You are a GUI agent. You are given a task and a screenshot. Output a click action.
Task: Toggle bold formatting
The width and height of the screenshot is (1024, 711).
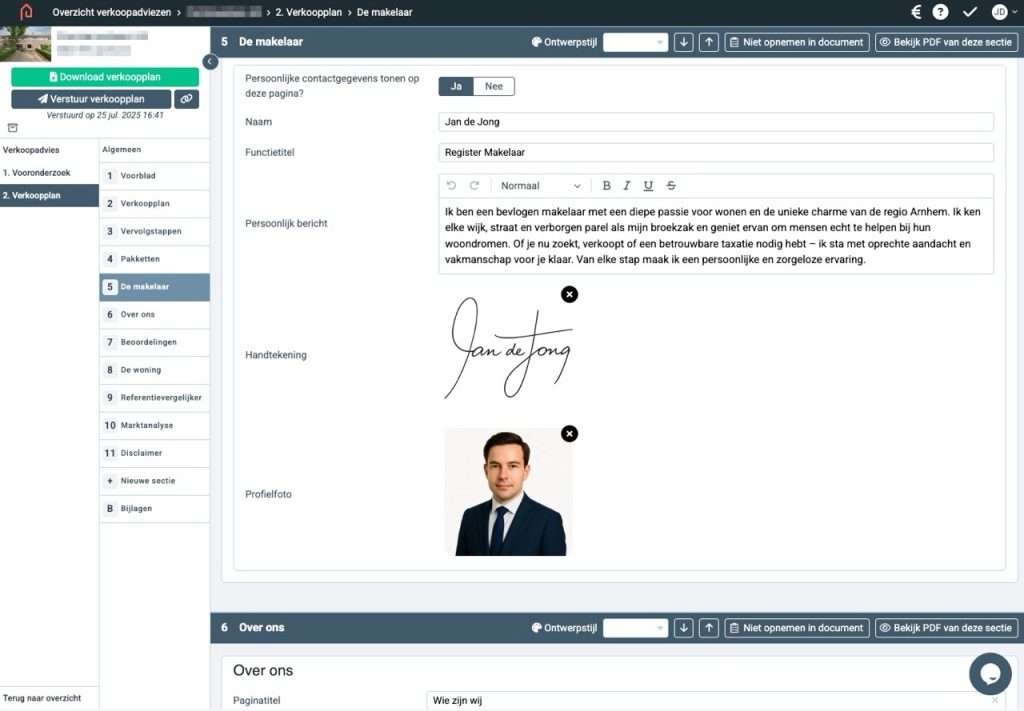[x=607, y=185]
